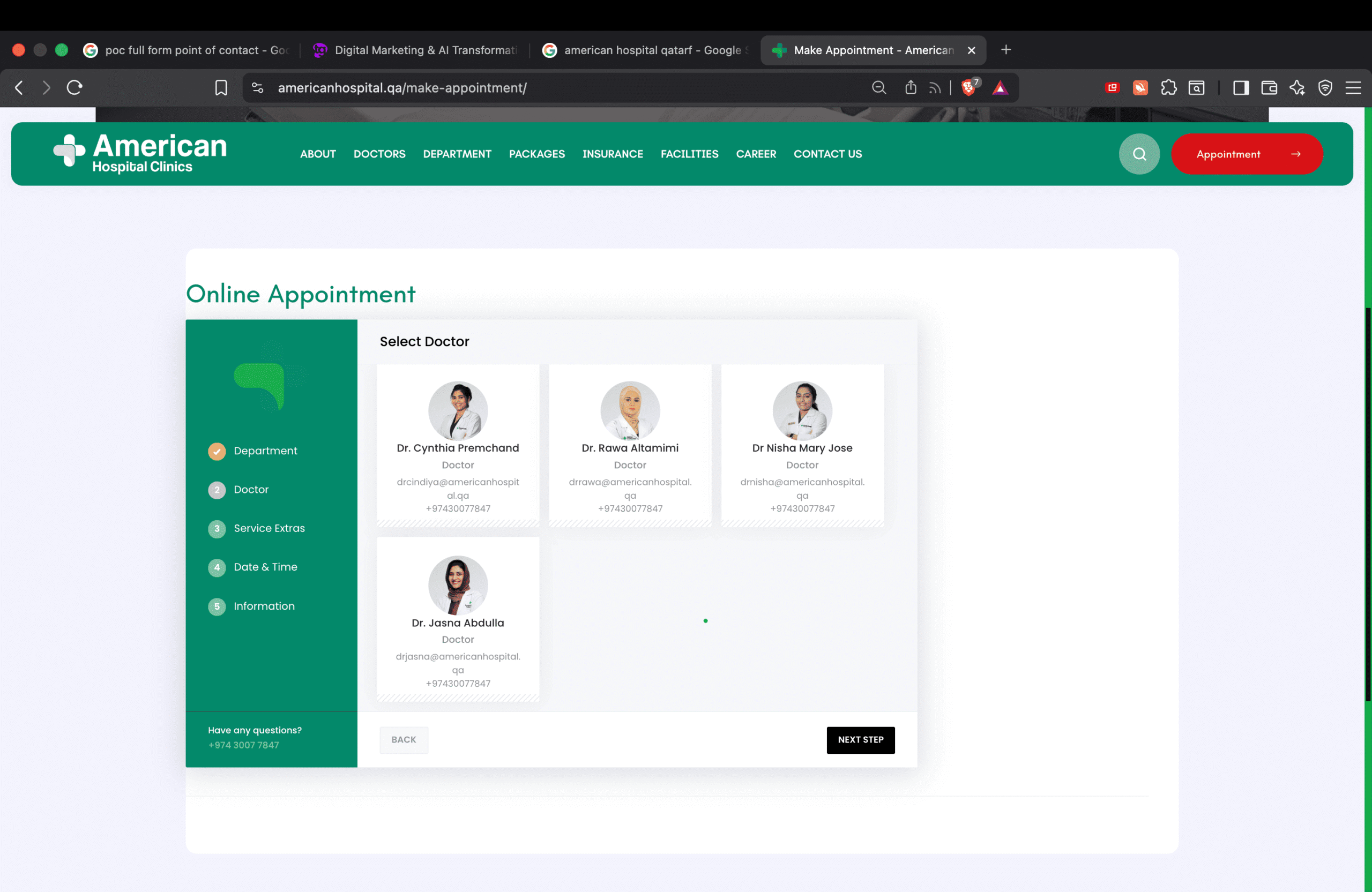Click Dr. Jasna Abdulla's photo

(458, 586)
